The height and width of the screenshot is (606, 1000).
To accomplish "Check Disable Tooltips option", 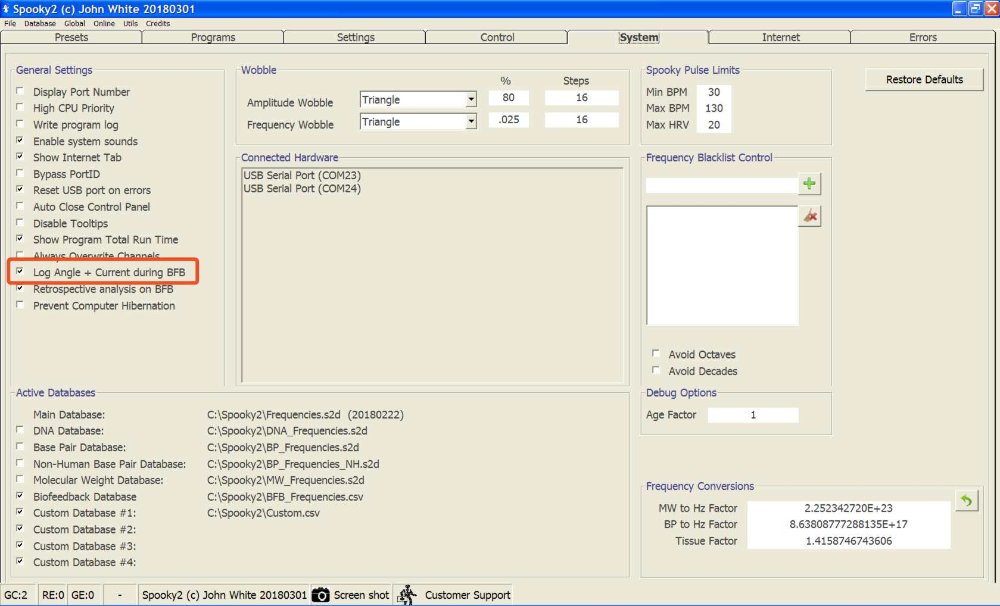I will 20,223.
